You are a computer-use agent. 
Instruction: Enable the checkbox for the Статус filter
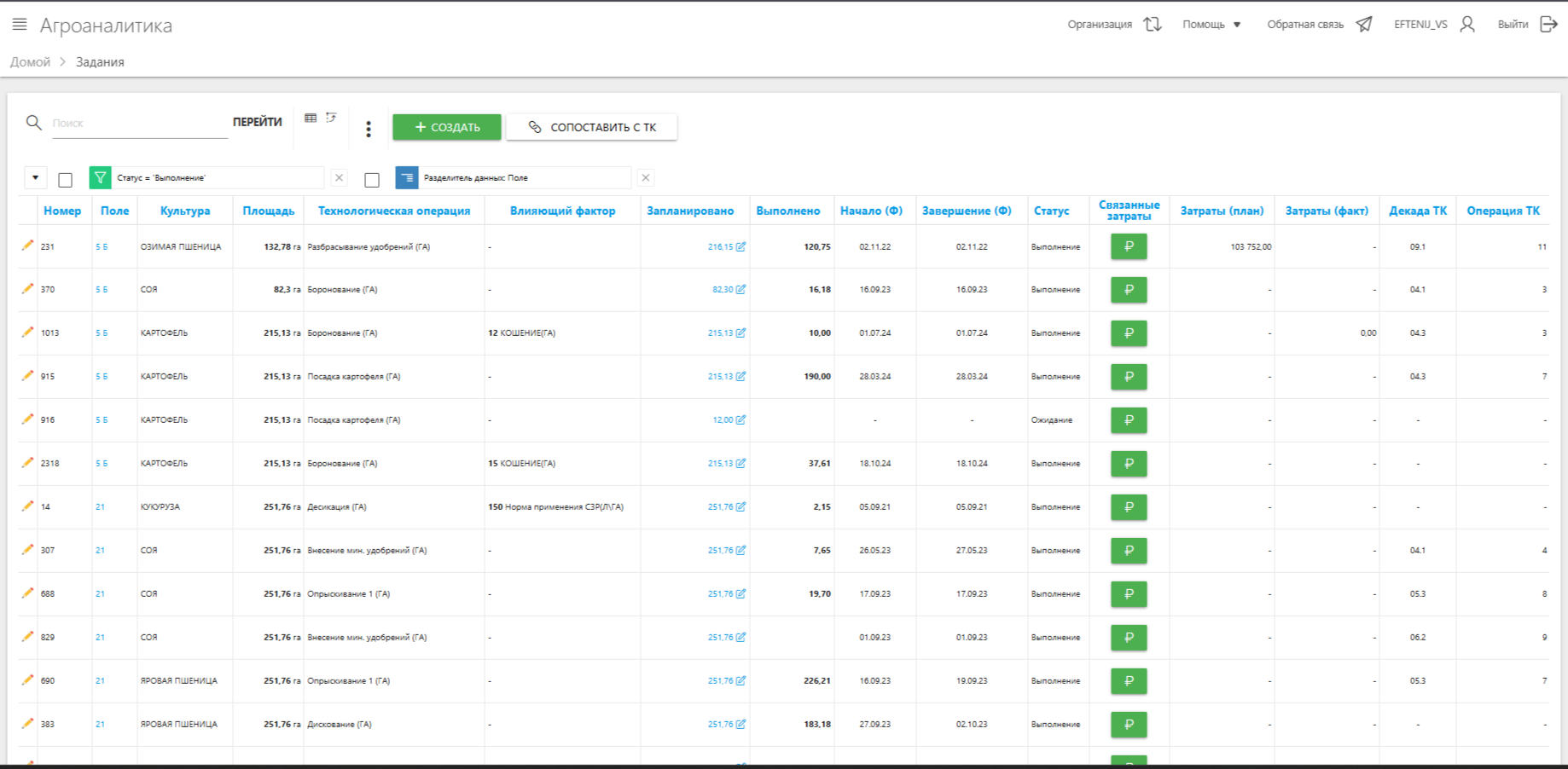coord(66,180)
